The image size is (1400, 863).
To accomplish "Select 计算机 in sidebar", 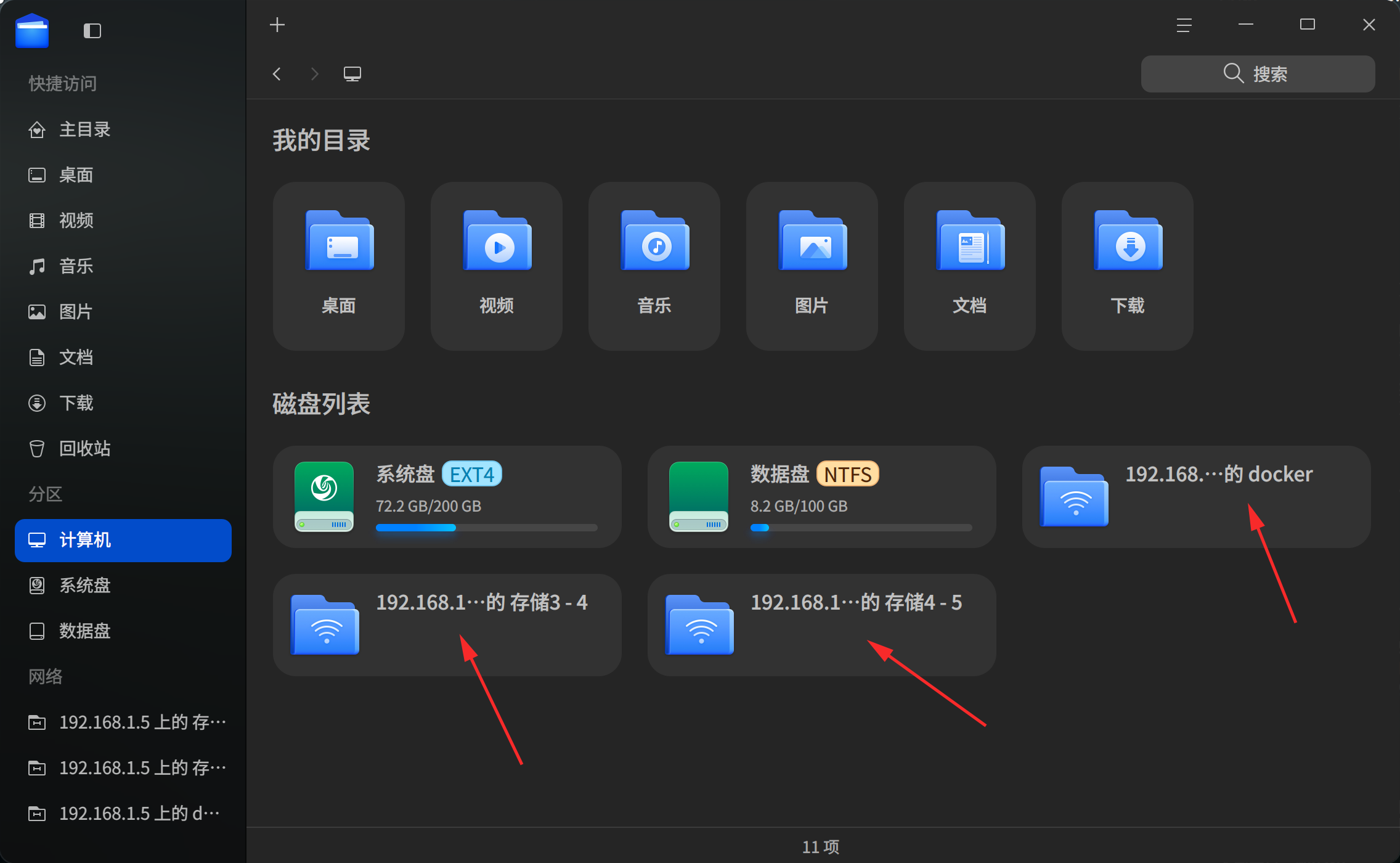I will [x=123, y=540].
